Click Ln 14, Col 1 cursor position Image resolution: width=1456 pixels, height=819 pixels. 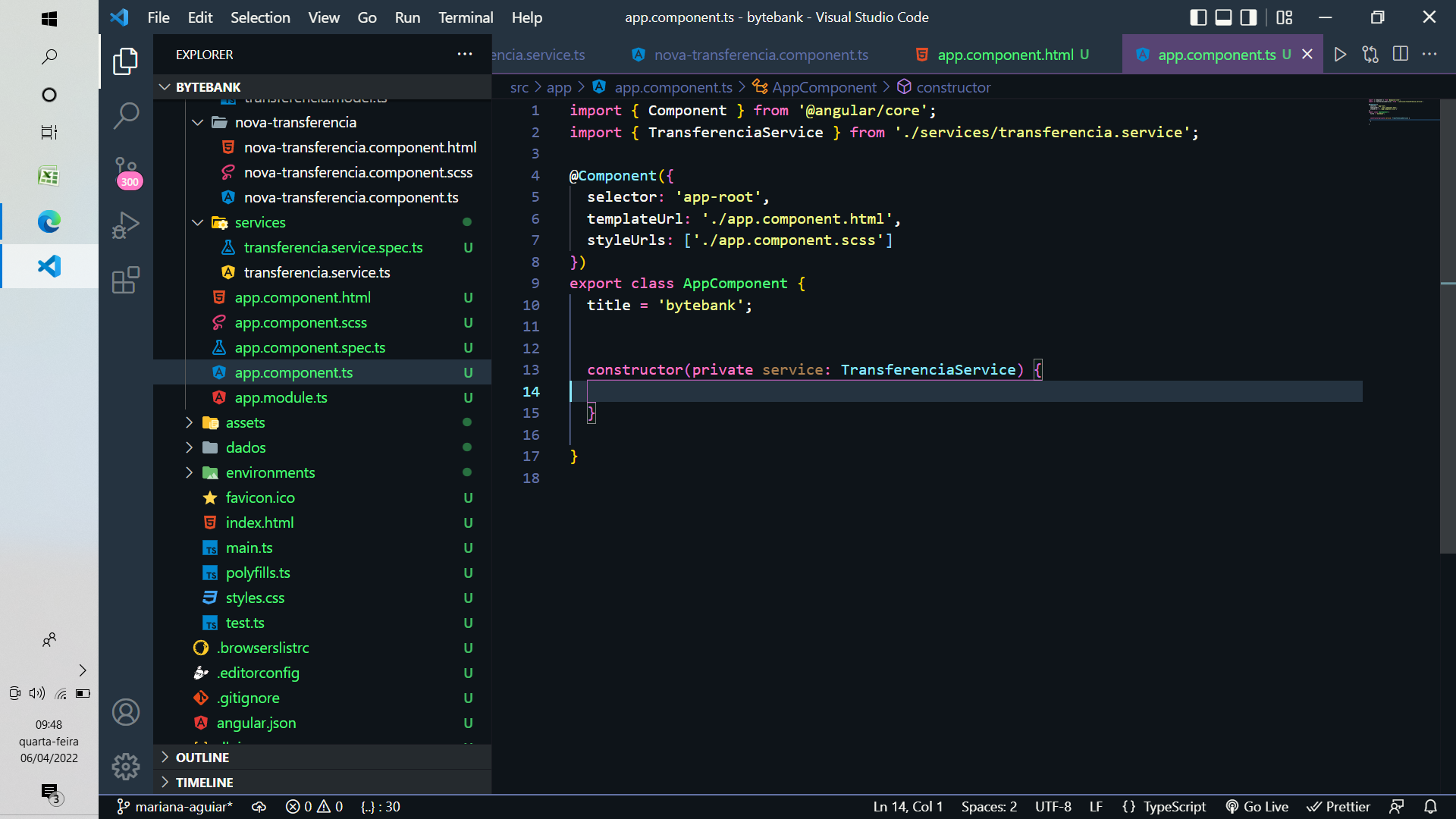click(x=908, y=807)
